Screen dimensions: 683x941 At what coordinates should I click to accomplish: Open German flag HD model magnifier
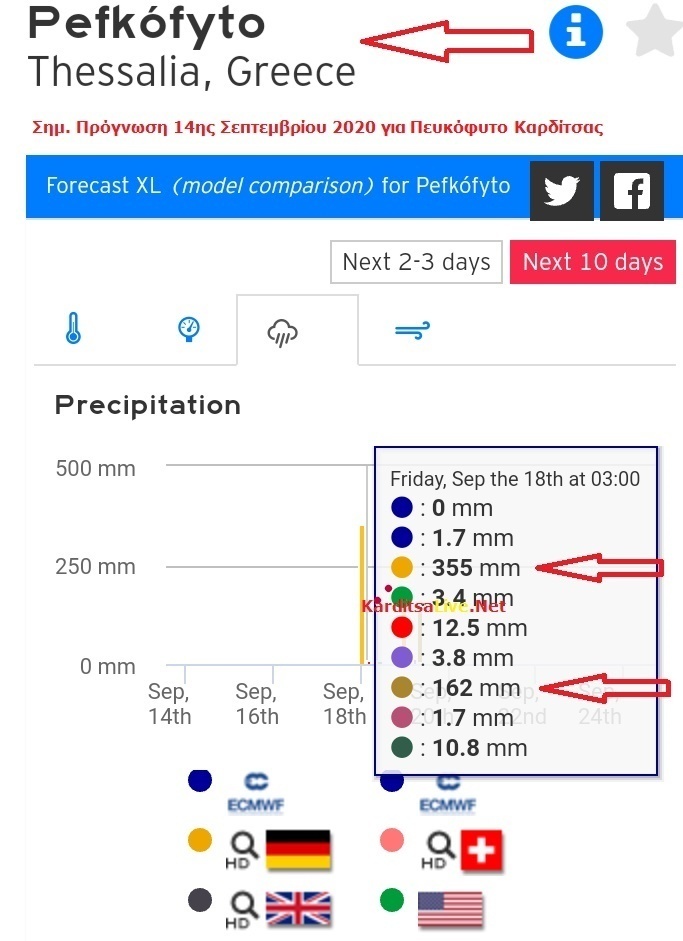[242, 850]
